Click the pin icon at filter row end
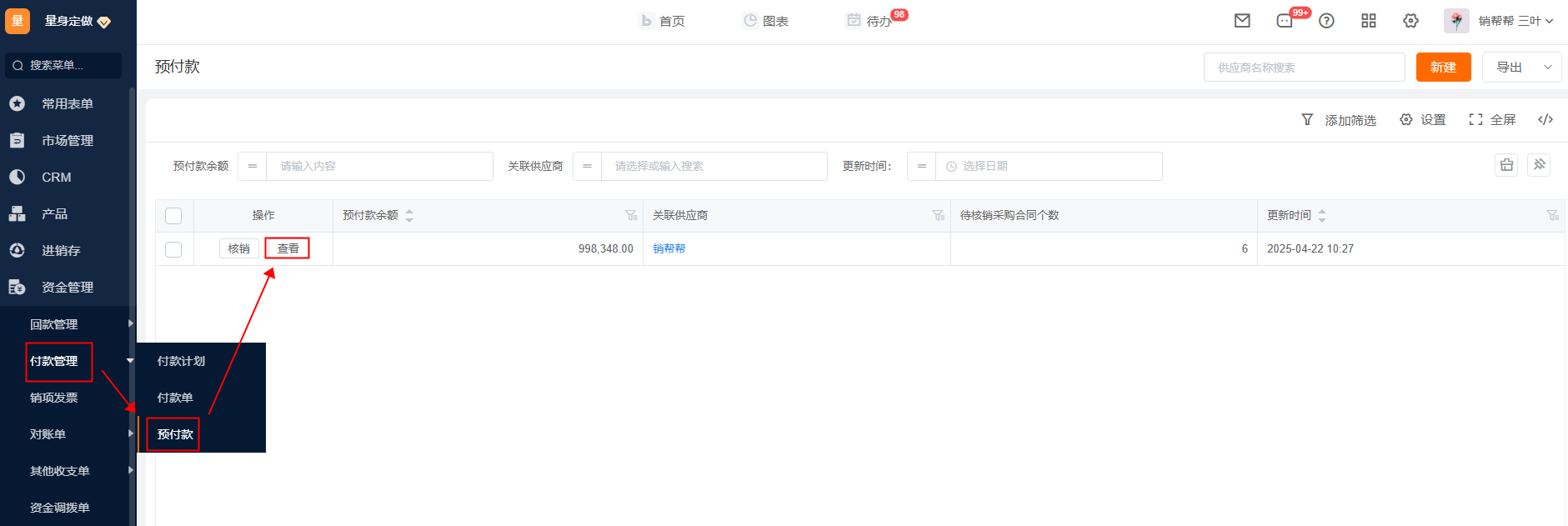Viewport: 1568px width, 526px height. click(x=1540, y=165)
